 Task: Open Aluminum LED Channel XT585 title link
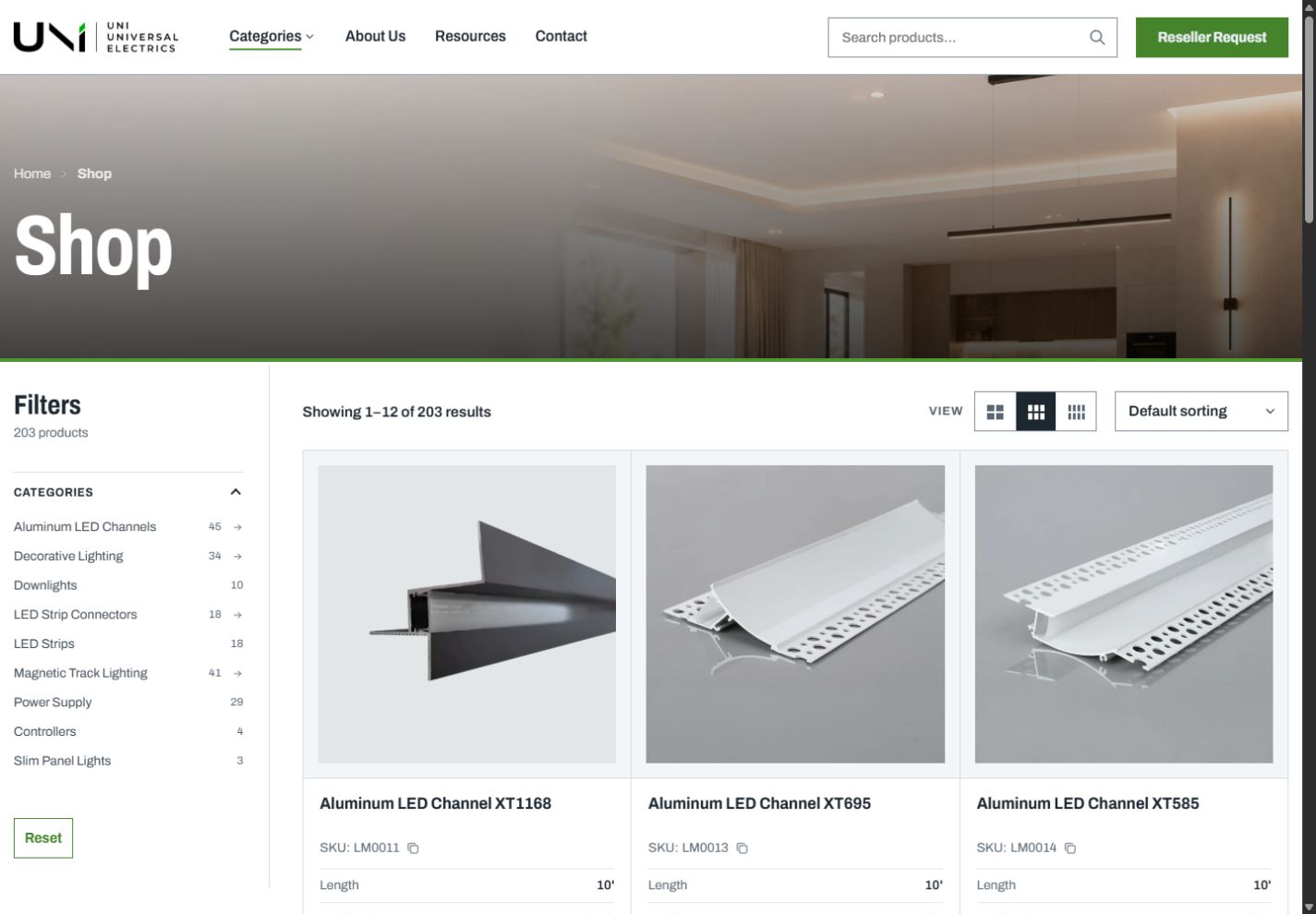pos(1088,804)
